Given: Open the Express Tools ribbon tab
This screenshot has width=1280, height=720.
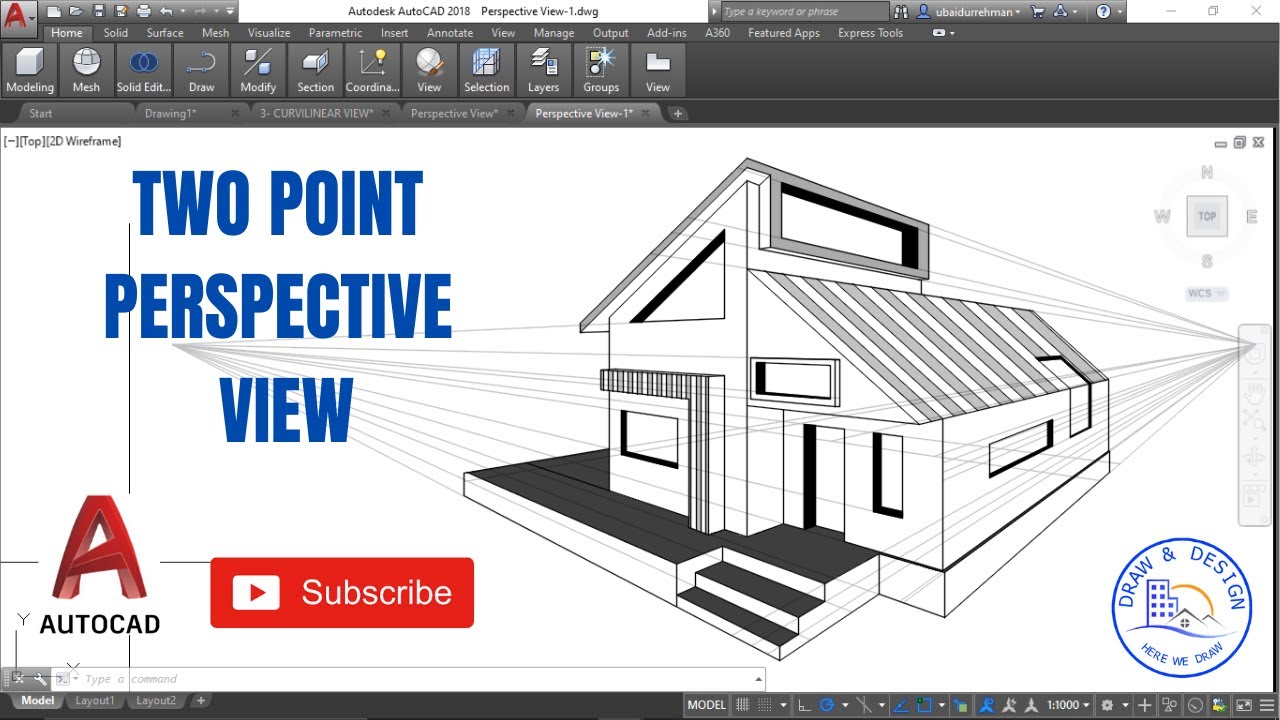Looking at the screenshot, I should click(870, 33).
